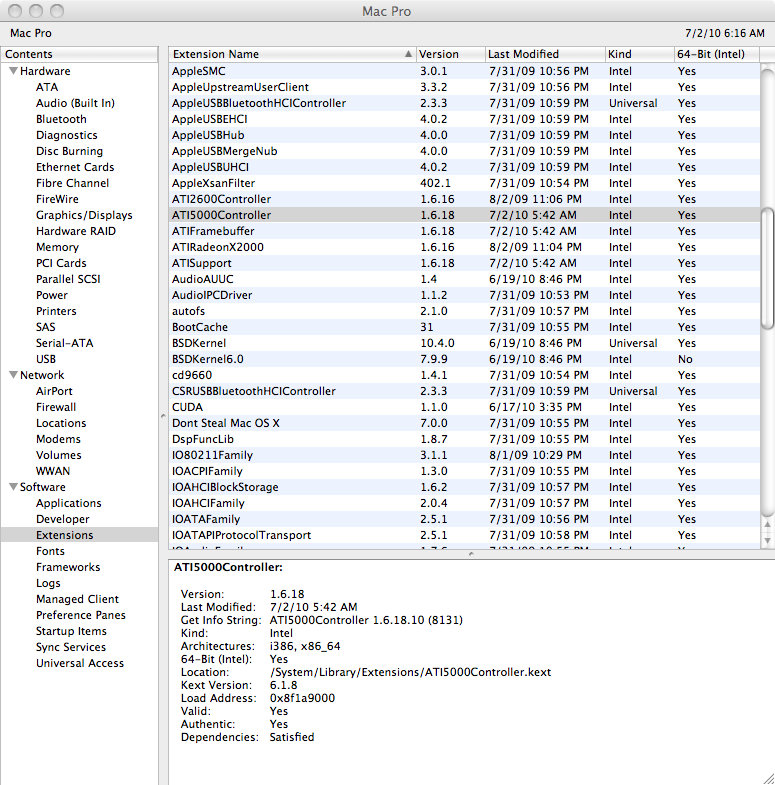The image size is (775, 785).
Task: Select WWAN item
Action: [53, 471]
